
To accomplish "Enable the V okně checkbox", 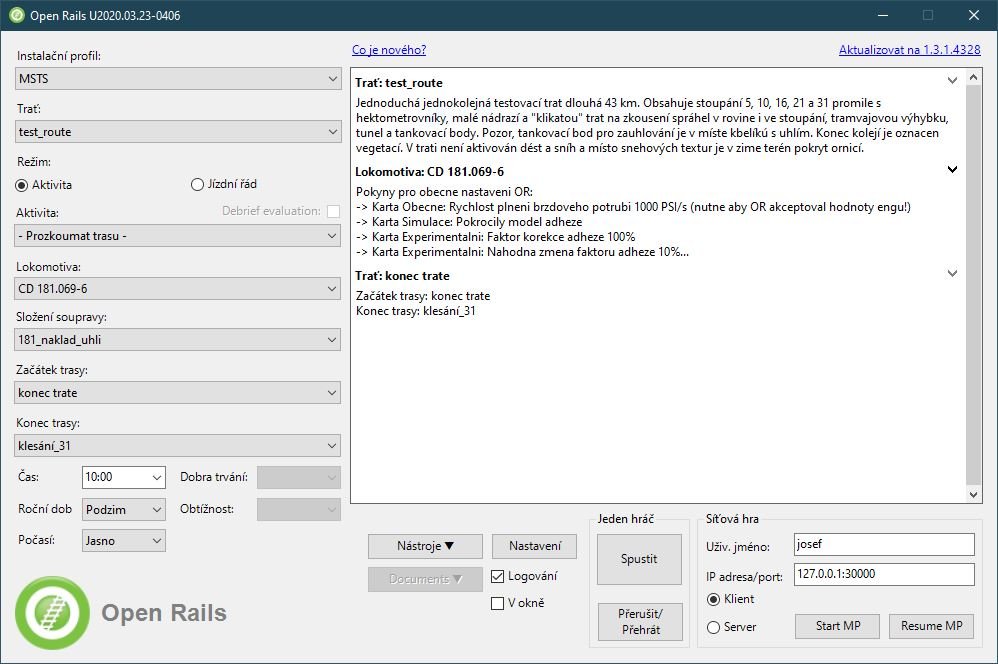I will click(498, 603).
